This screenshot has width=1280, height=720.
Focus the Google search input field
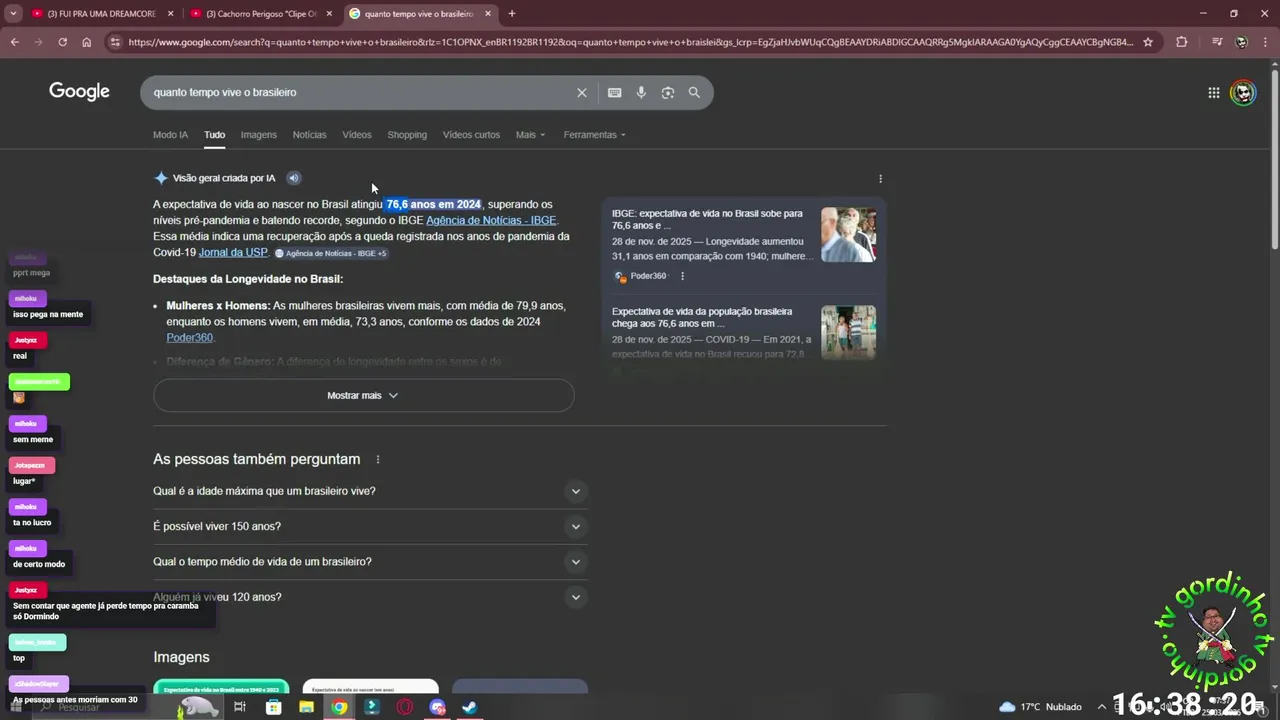(x=360, y=92)
